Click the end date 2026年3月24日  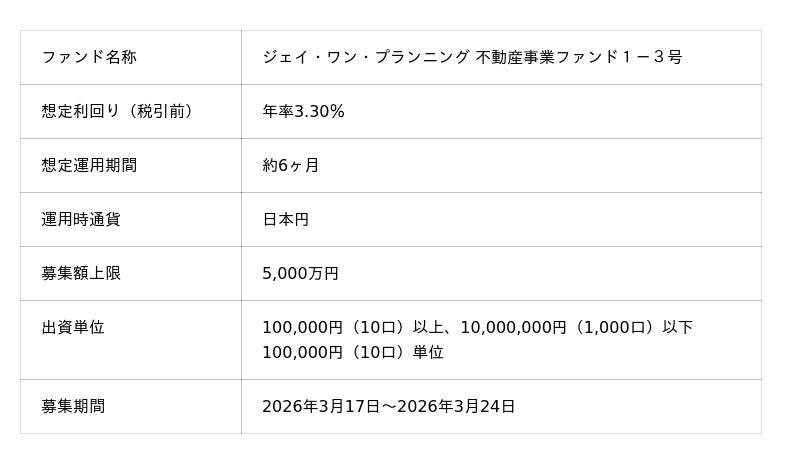457,406
